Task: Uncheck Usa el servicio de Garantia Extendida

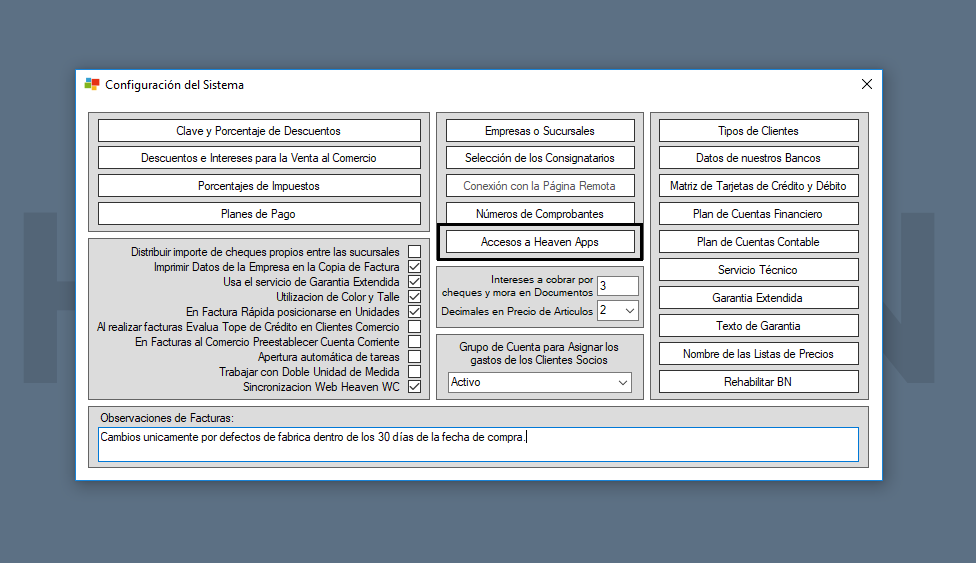Action: click(x=415, y=282)
